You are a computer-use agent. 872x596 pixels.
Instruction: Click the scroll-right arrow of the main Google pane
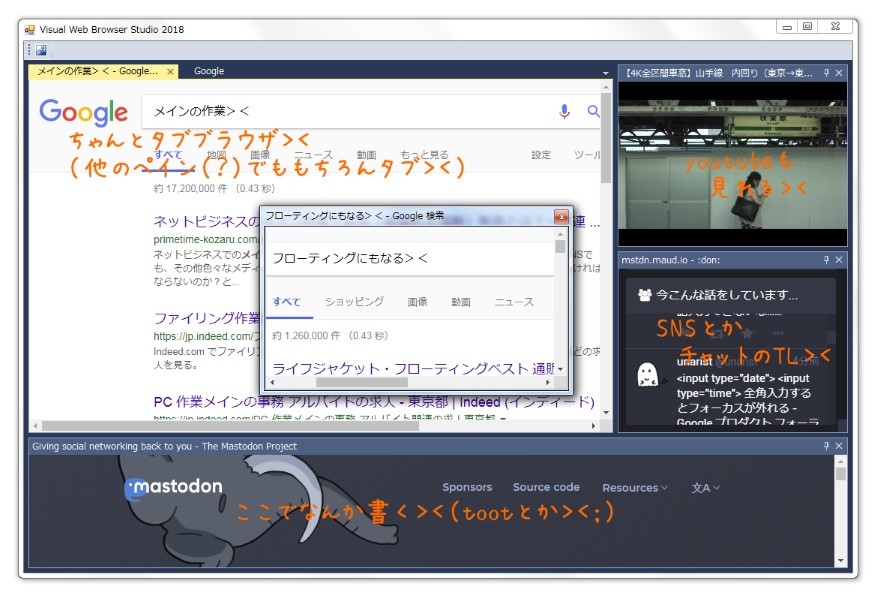593,426
